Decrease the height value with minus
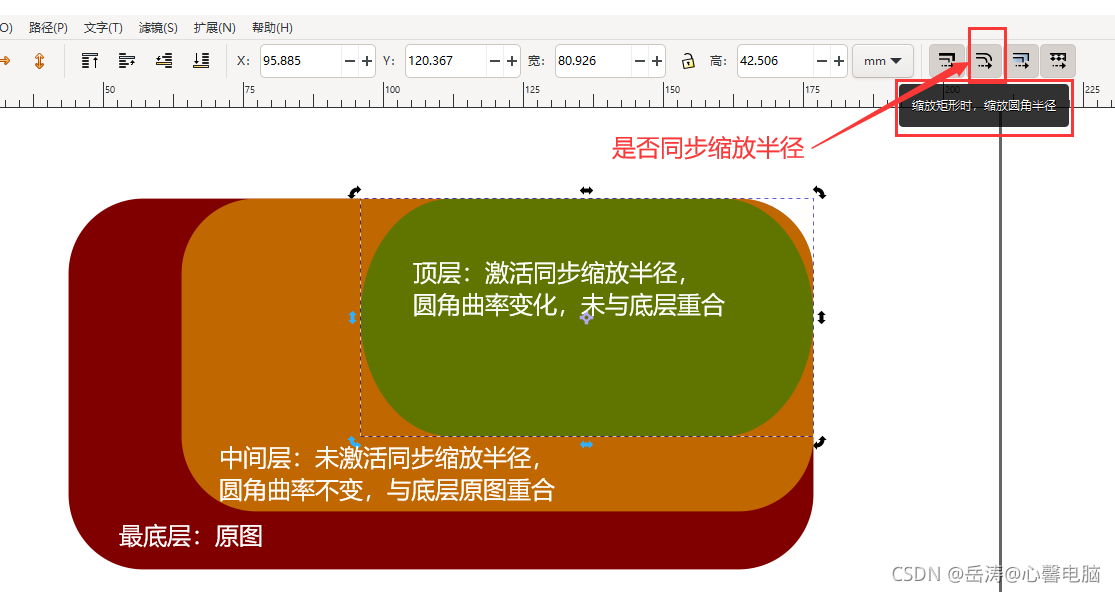Image resolution: width=1115 pixels, height=592 pixels. (822, 61)
